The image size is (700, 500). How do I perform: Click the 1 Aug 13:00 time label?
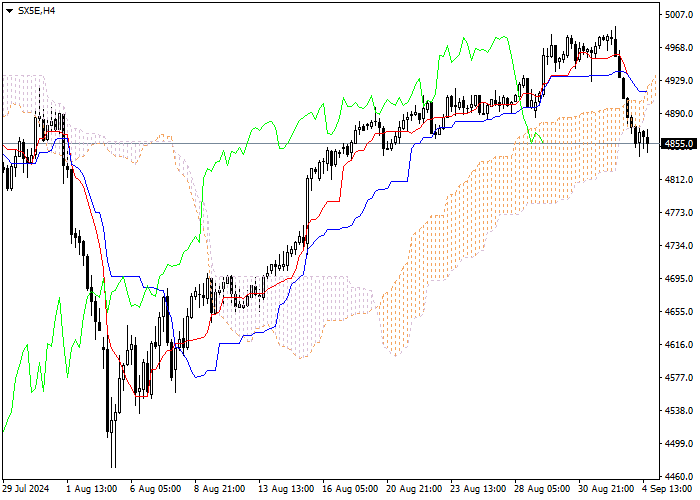pos(92,489)
